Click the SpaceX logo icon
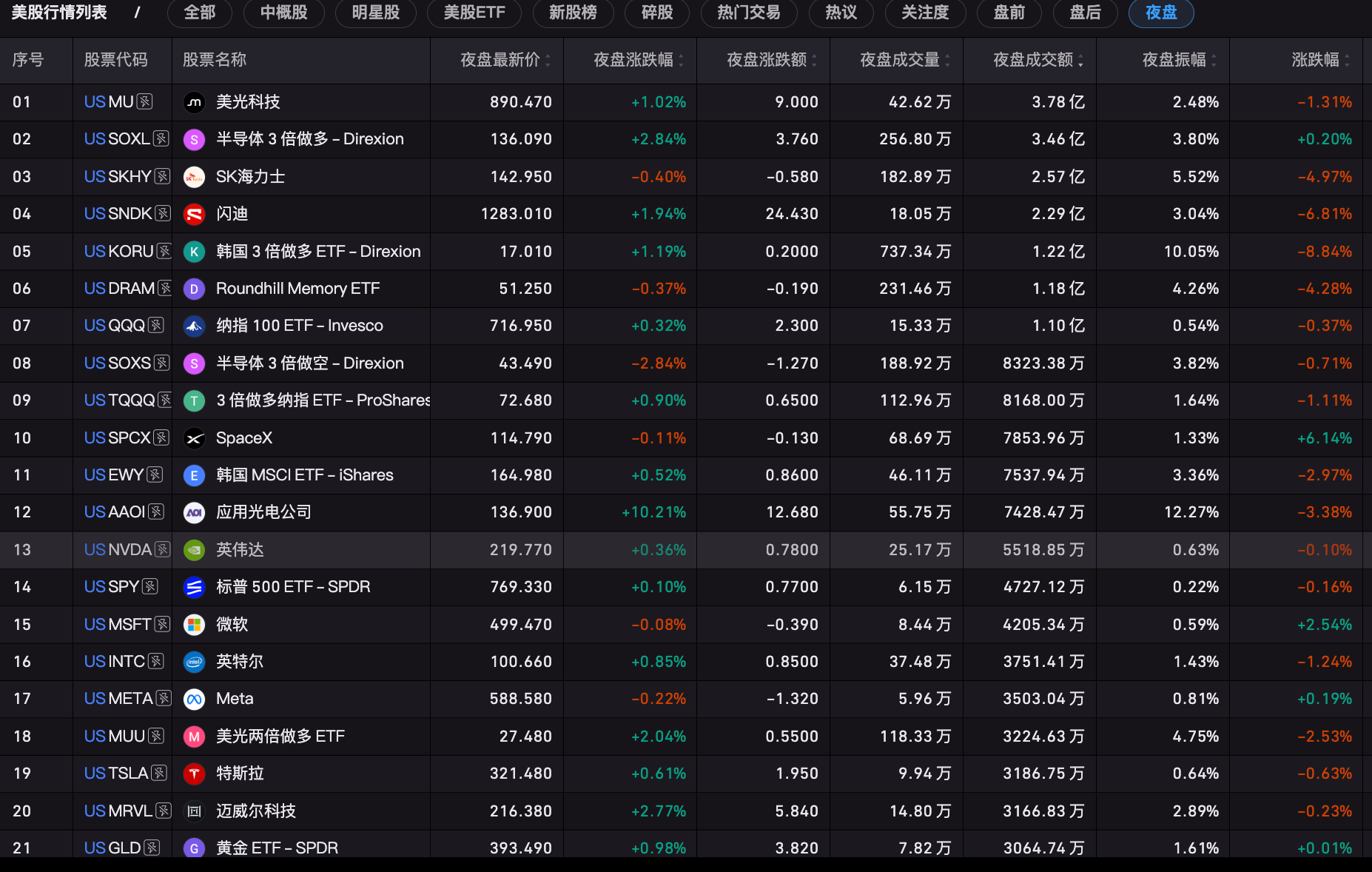The height and width of the screenshot is (872, 1372). (x=194, y=438)
